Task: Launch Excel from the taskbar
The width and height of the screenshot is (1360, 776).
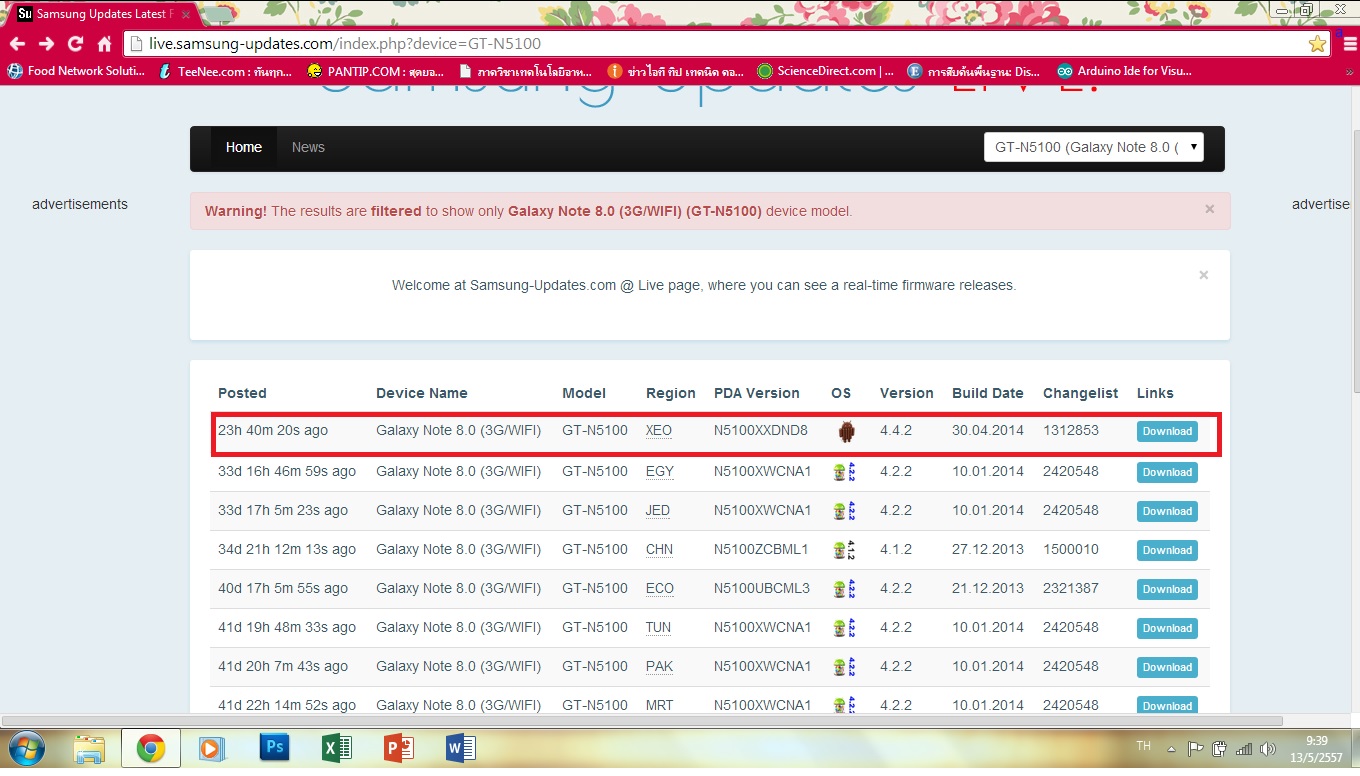Action: [336, 748]
